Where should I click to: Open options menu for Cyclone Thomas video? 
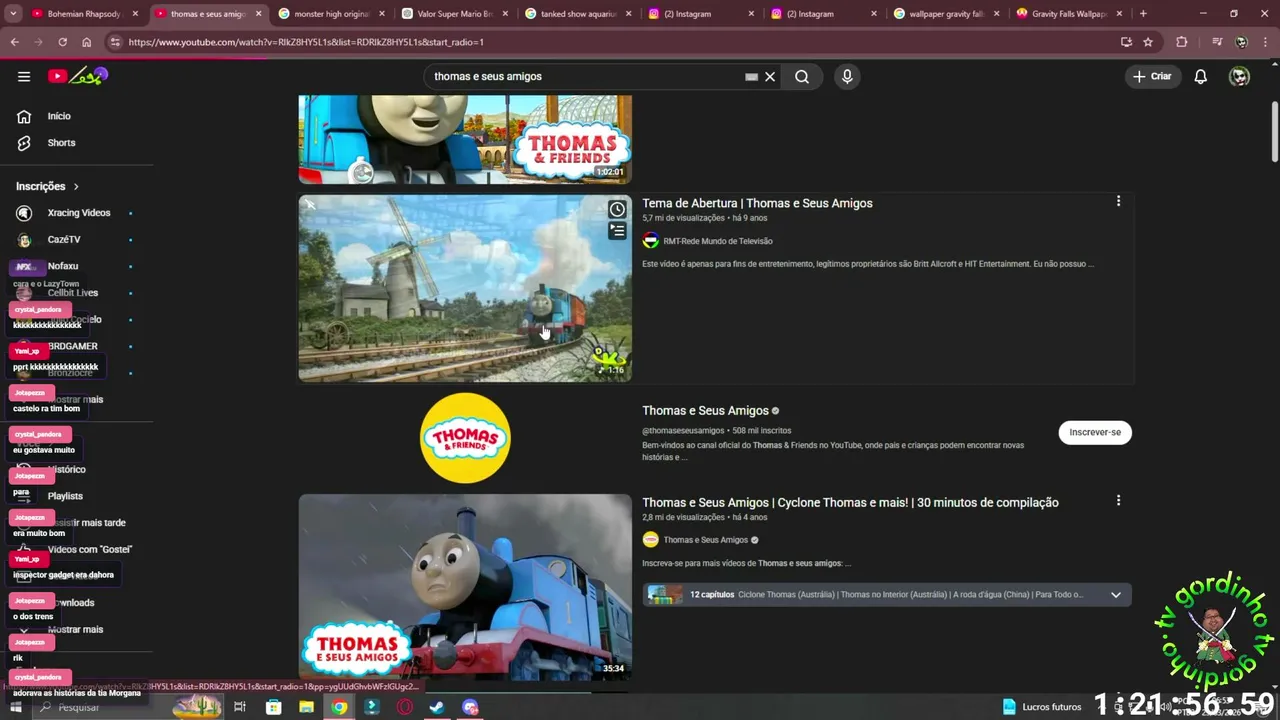click(x=1118, y=501)
